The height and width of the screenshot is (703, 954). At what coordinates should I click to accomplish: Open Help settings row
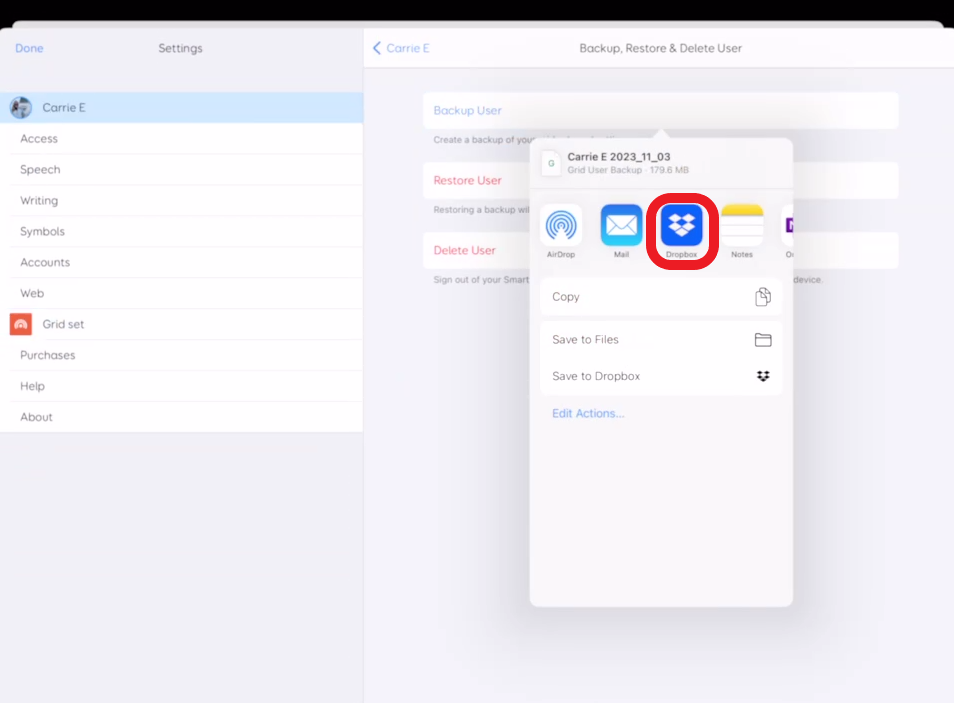(x=181, y=386)
